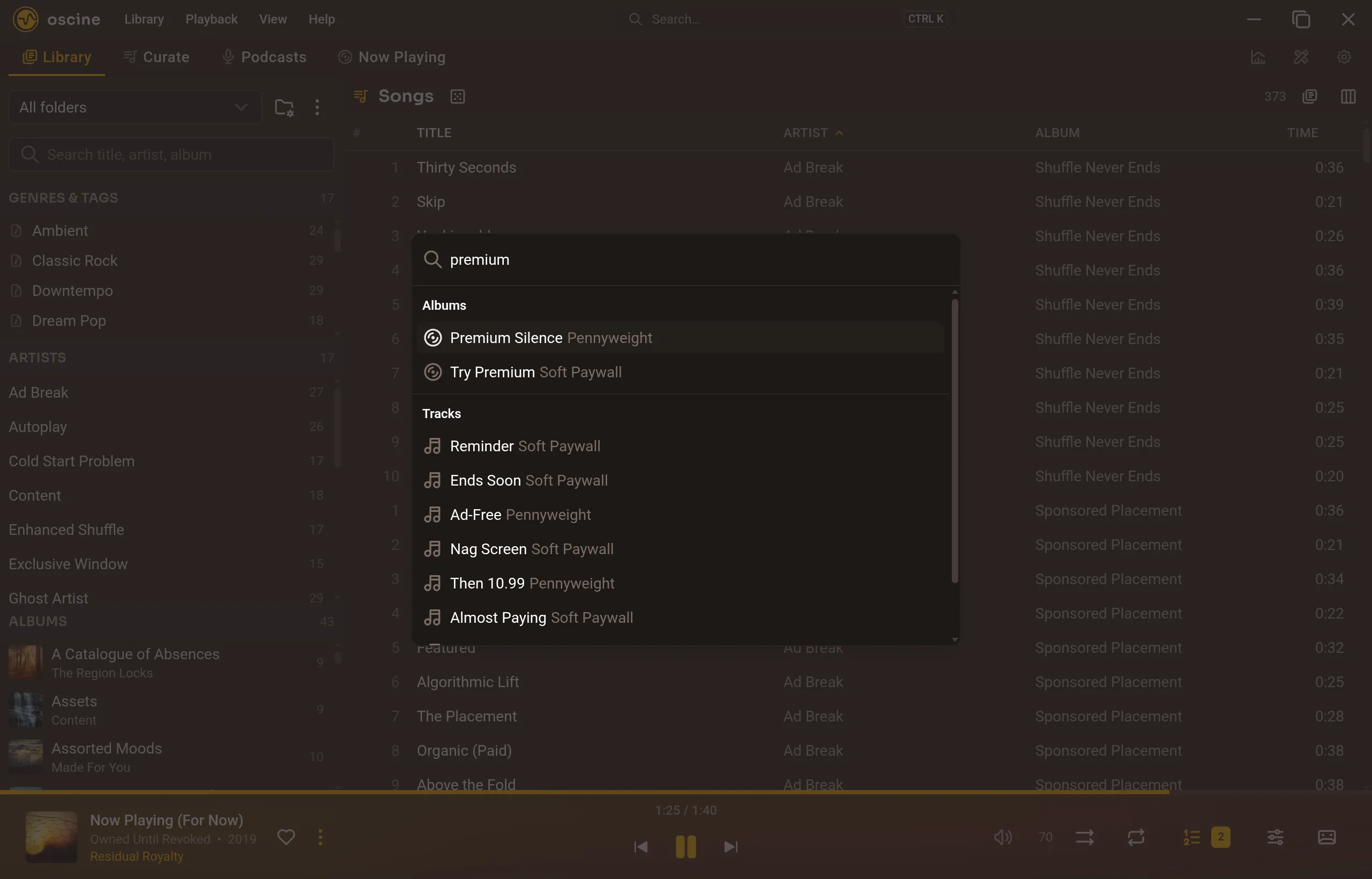1372x879 pixels.
Task: Open the settings gear icon
Action: pos(1344,57)
